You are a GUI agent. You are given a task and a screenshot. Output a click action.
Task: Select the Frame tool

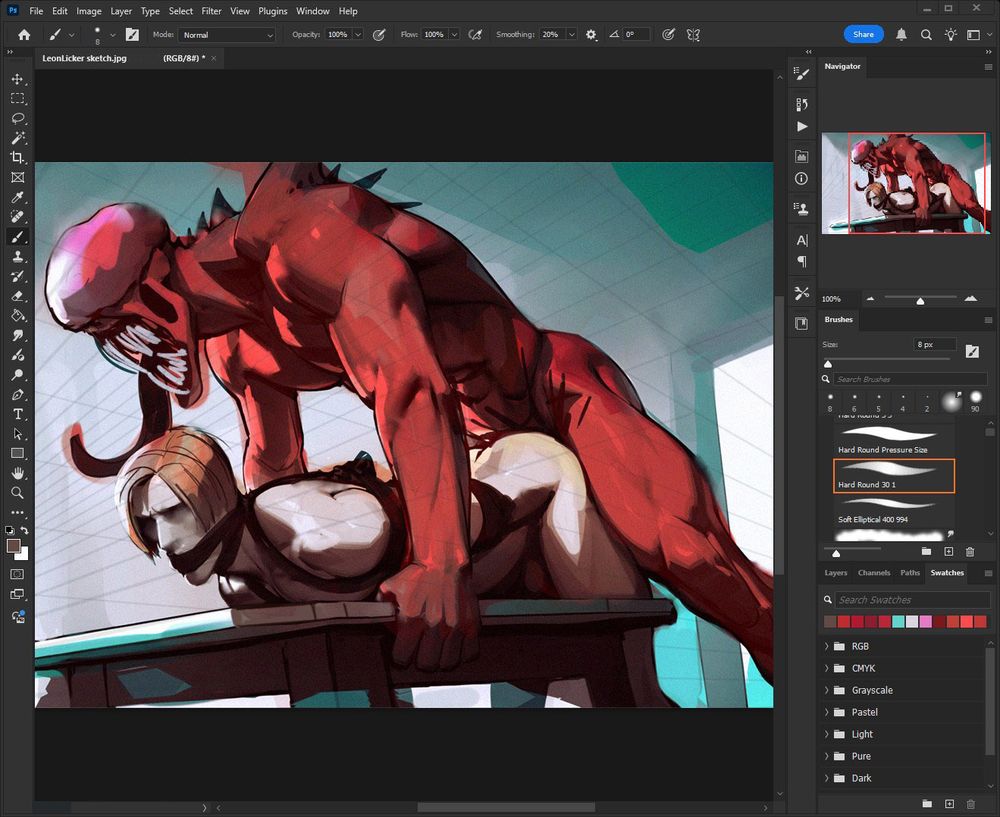[x=17, y=177]
